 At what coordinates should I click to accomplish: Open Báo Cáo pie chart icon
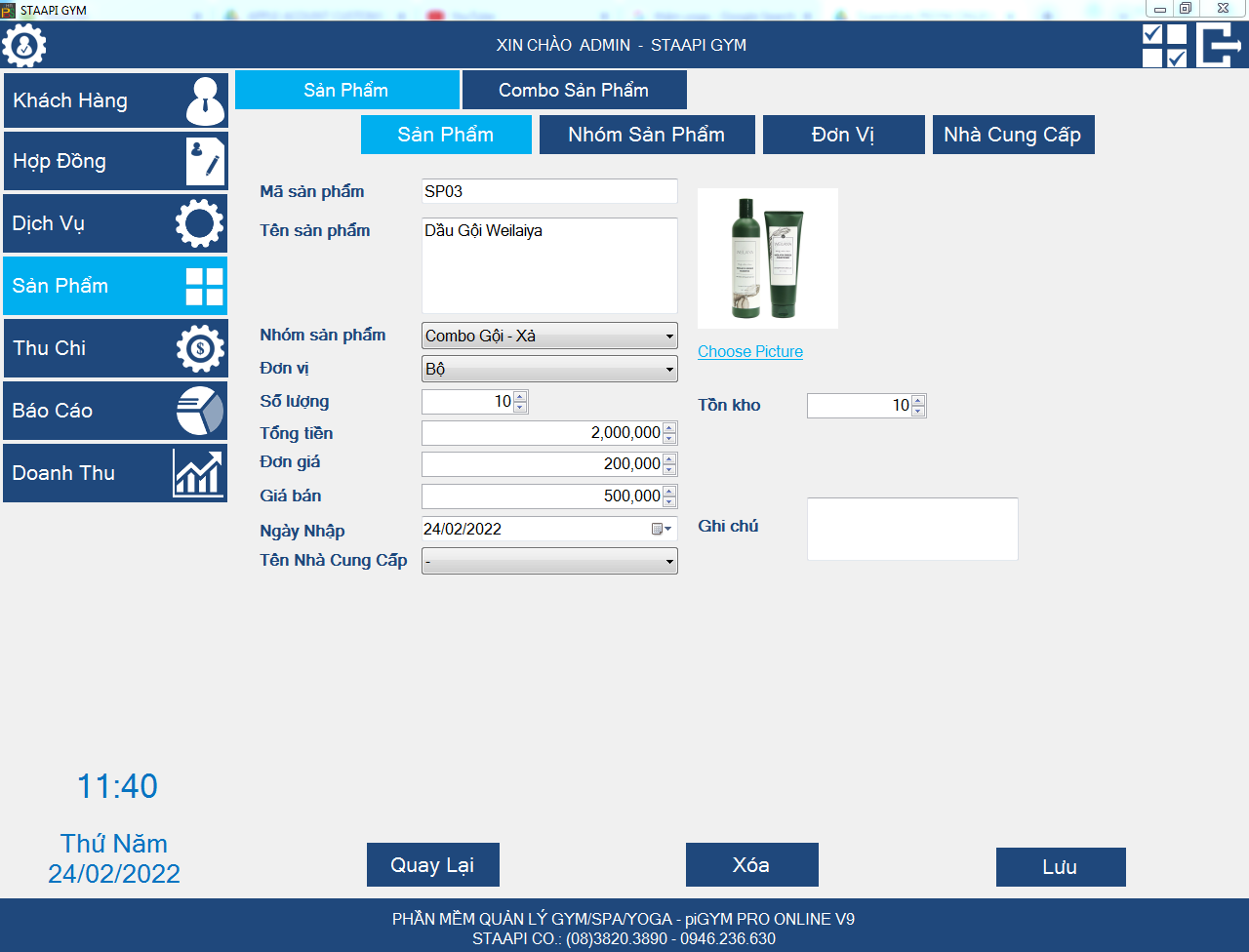coord(200,411)
